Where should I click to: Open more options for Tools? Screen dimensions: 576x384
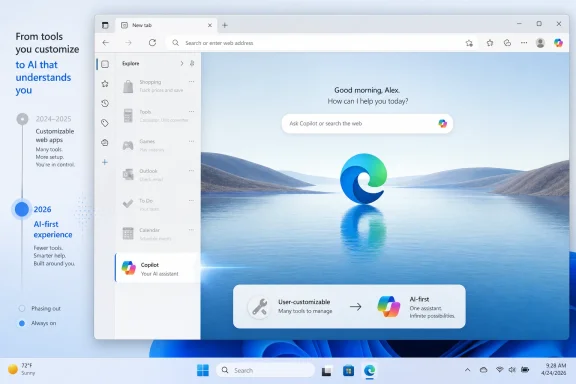(191, 111)
